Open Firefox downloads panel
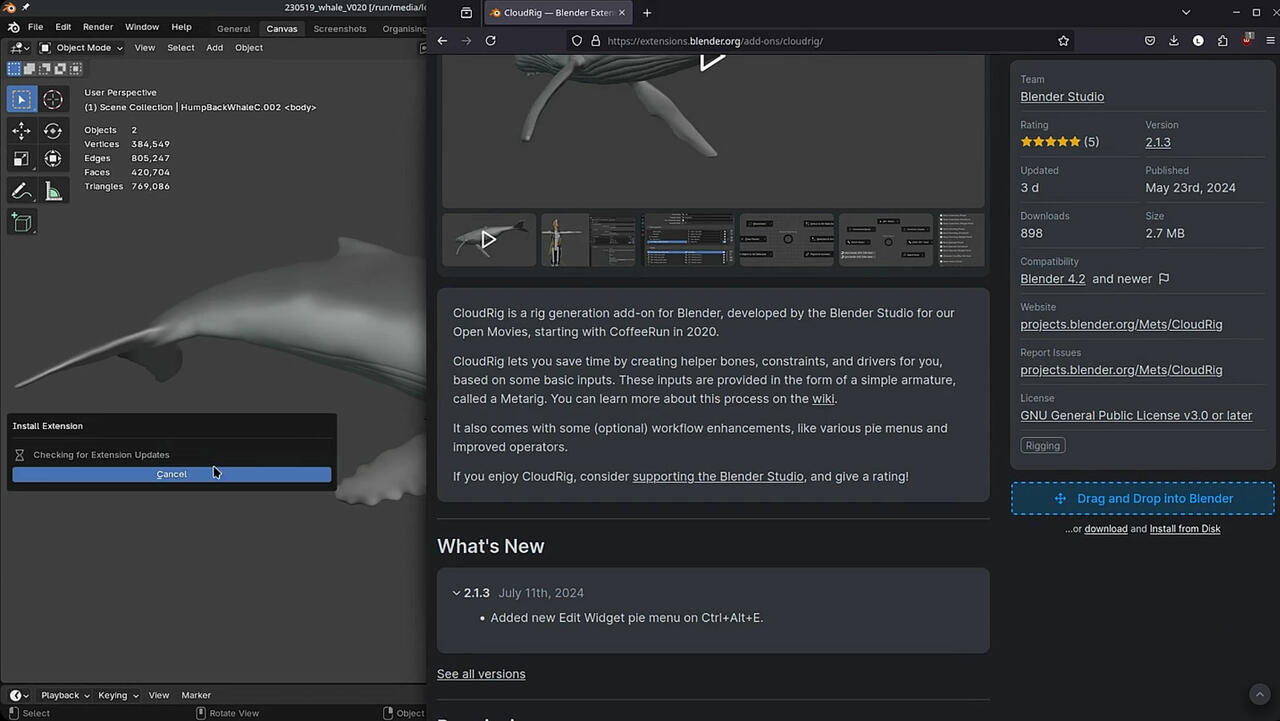 click(x=1174, y=41)
